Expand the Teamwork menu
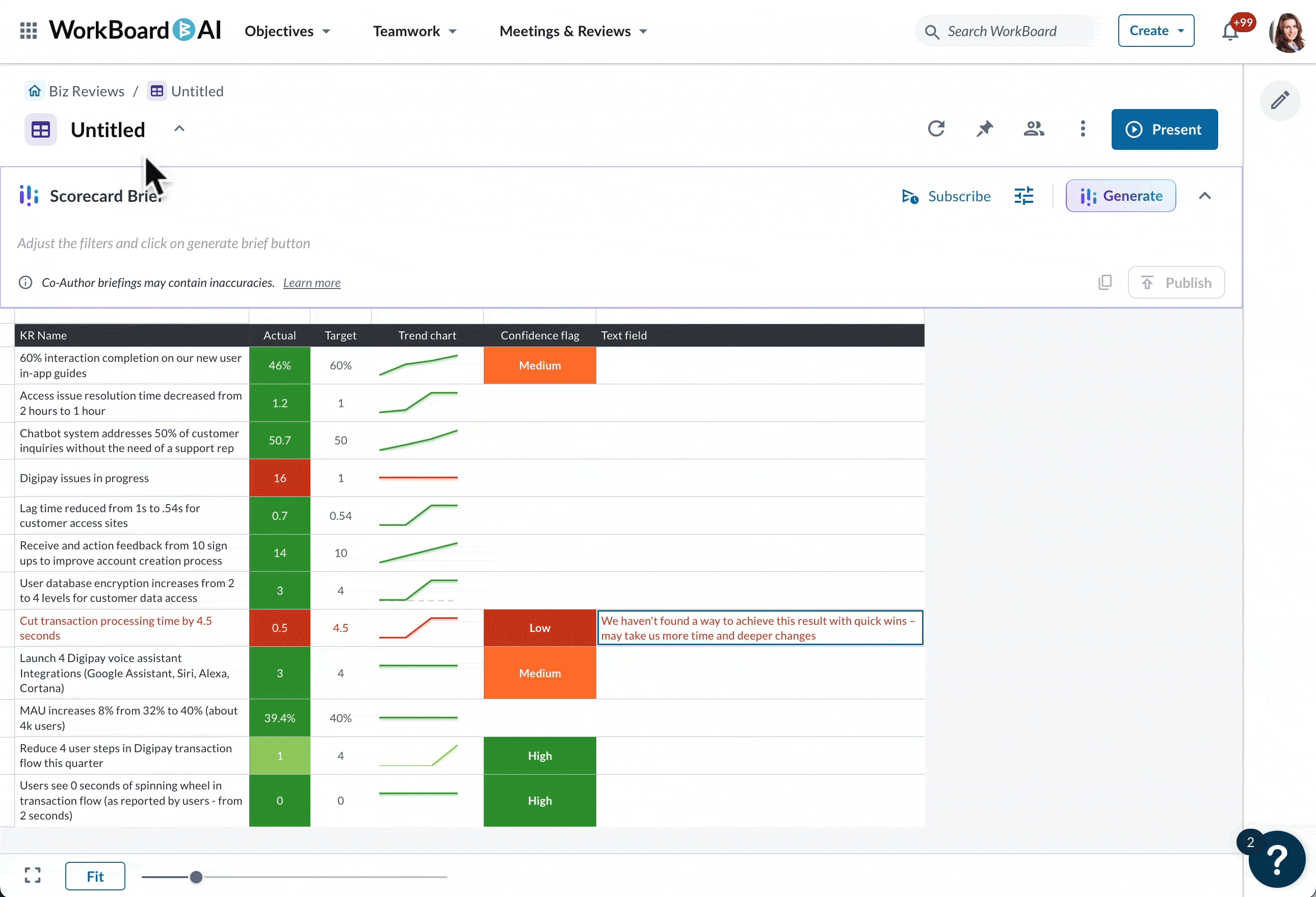Screen dimensions: 1316x897 click(414, 31)
